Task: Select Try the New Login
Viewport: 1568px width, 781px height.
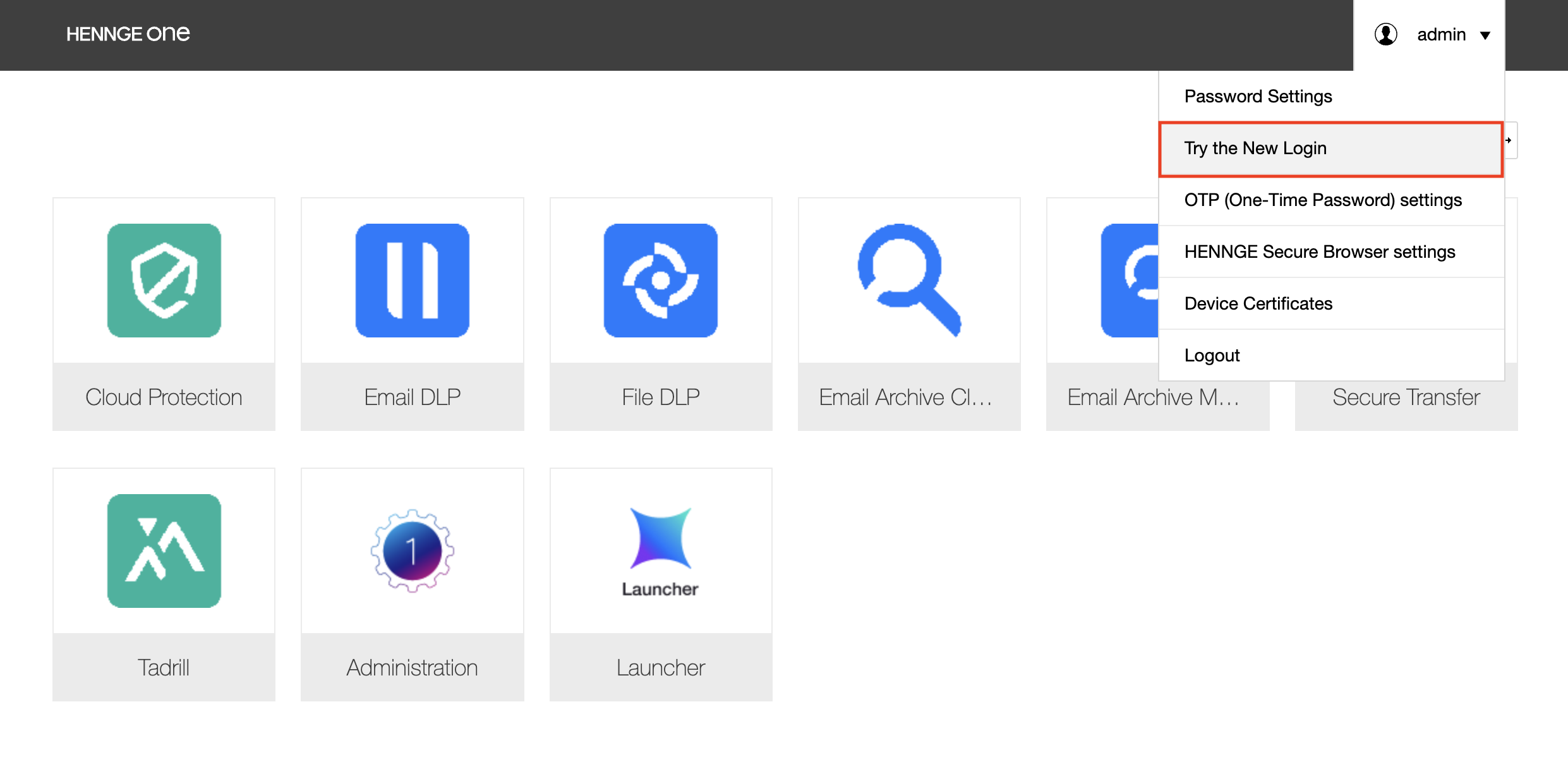Action: [1331, 148]
